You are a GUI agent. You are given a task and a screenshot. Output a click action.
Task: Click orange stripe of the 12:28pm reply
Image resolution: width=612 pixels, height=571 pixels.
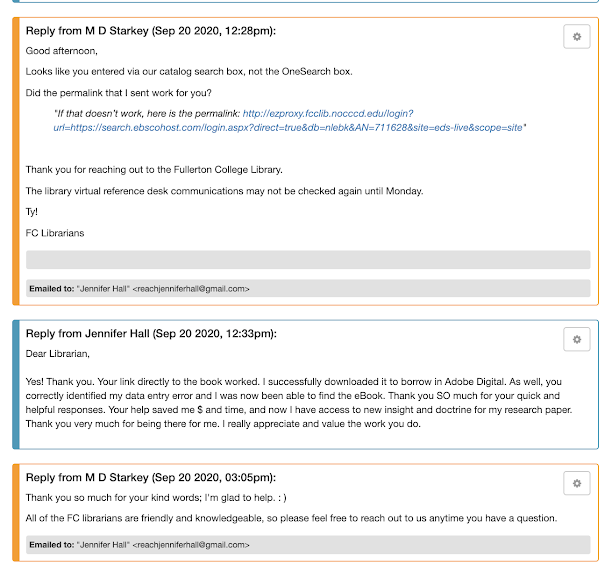coord(16,161)
